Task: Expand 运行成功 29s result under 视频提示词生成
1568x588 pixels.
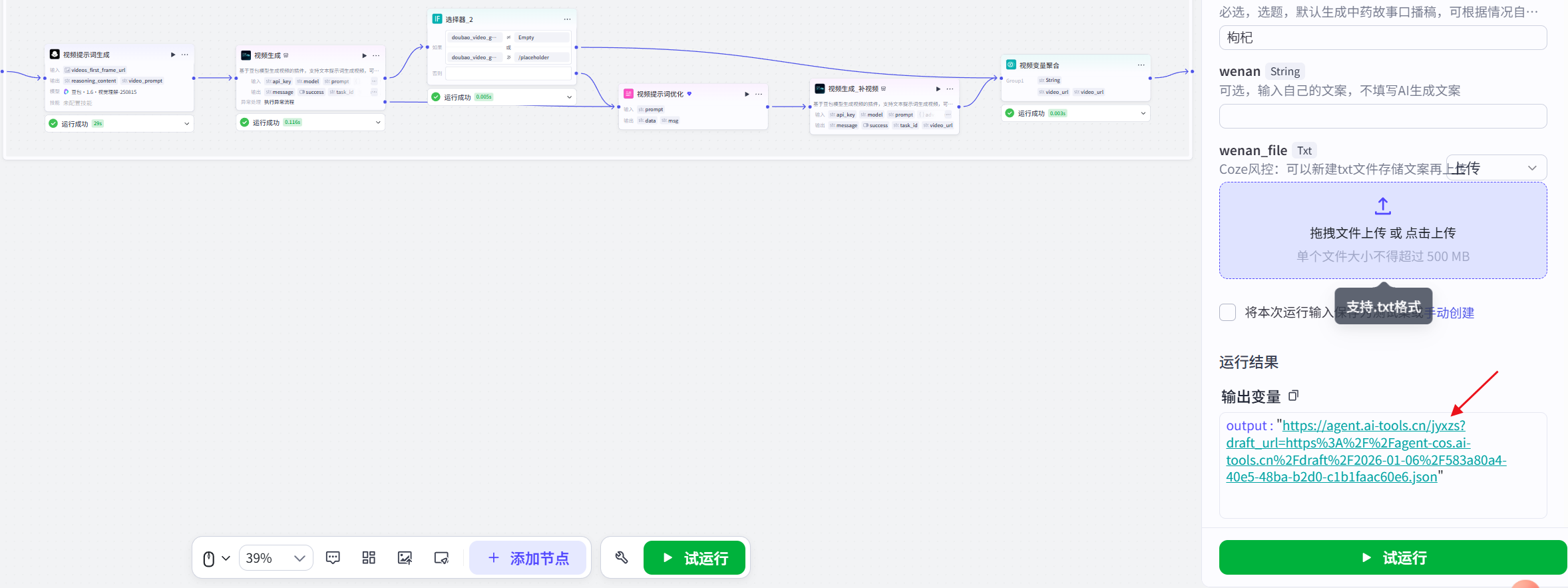Action: coord(186,124)
